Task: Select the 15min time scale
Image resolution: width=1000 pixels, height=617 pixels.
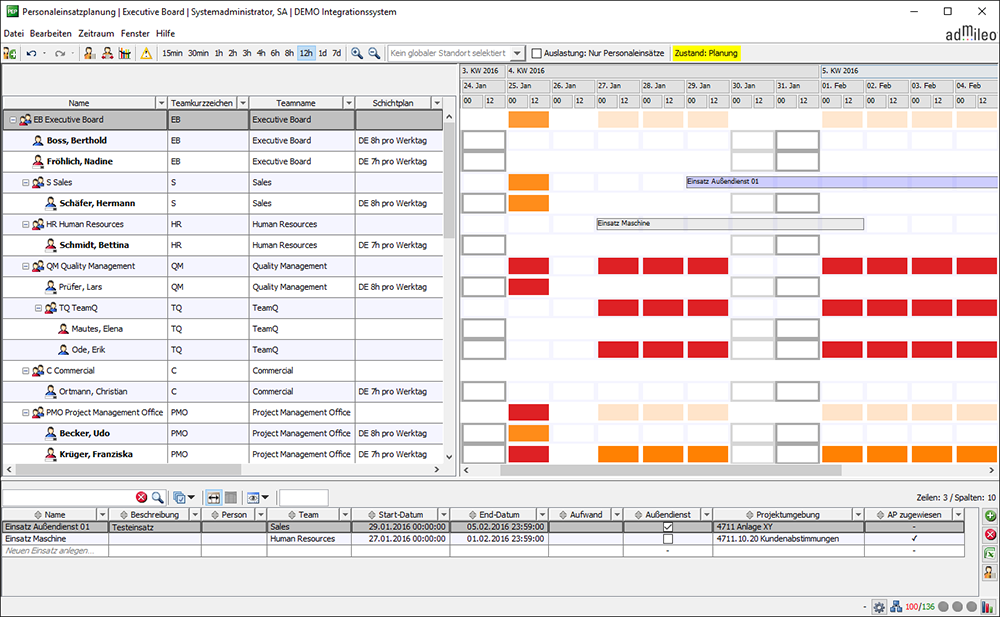Action: click(172, 54)
